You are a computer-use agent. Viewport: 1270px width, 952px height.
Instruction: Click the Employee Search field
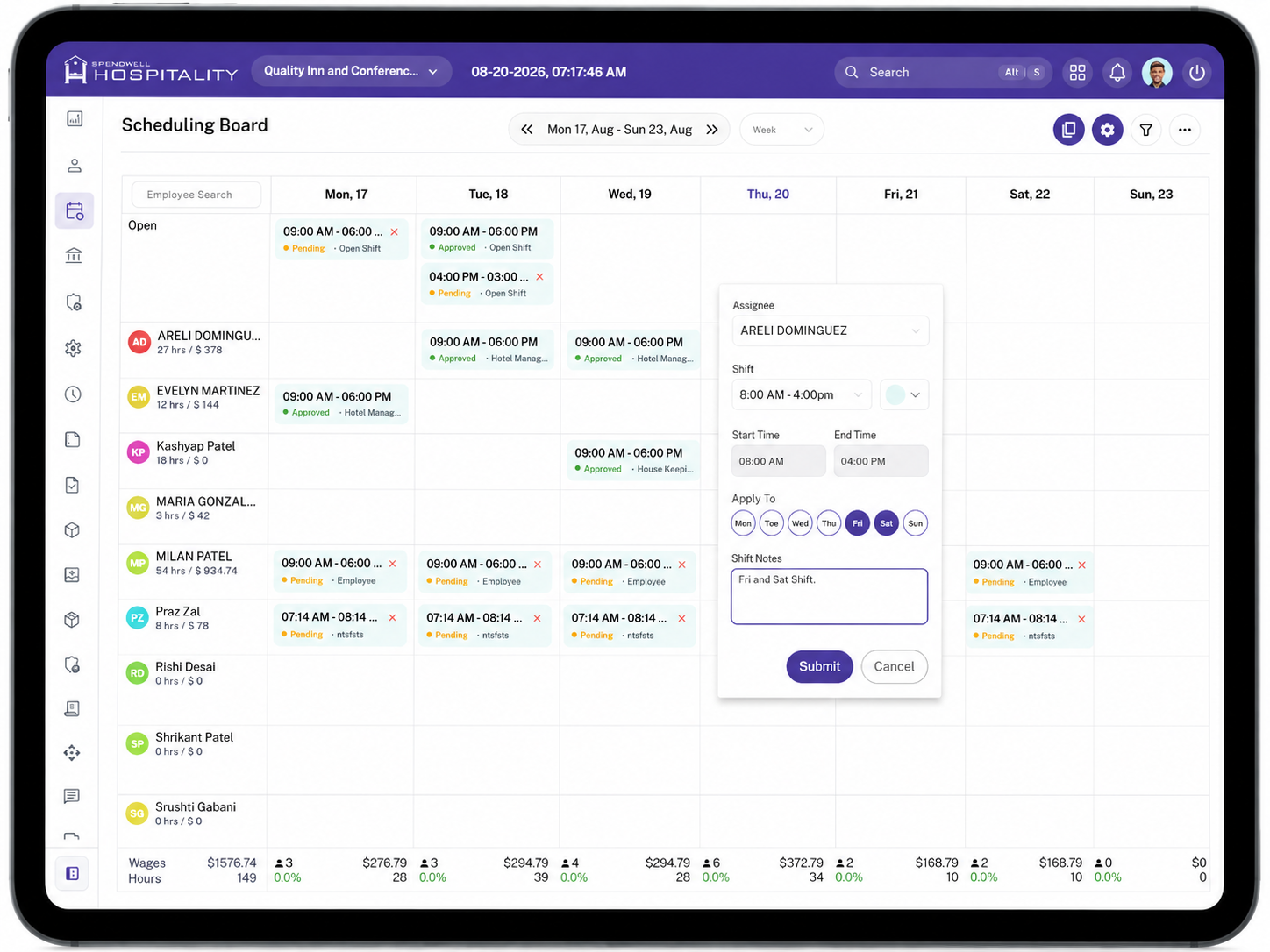pos(196,195)
